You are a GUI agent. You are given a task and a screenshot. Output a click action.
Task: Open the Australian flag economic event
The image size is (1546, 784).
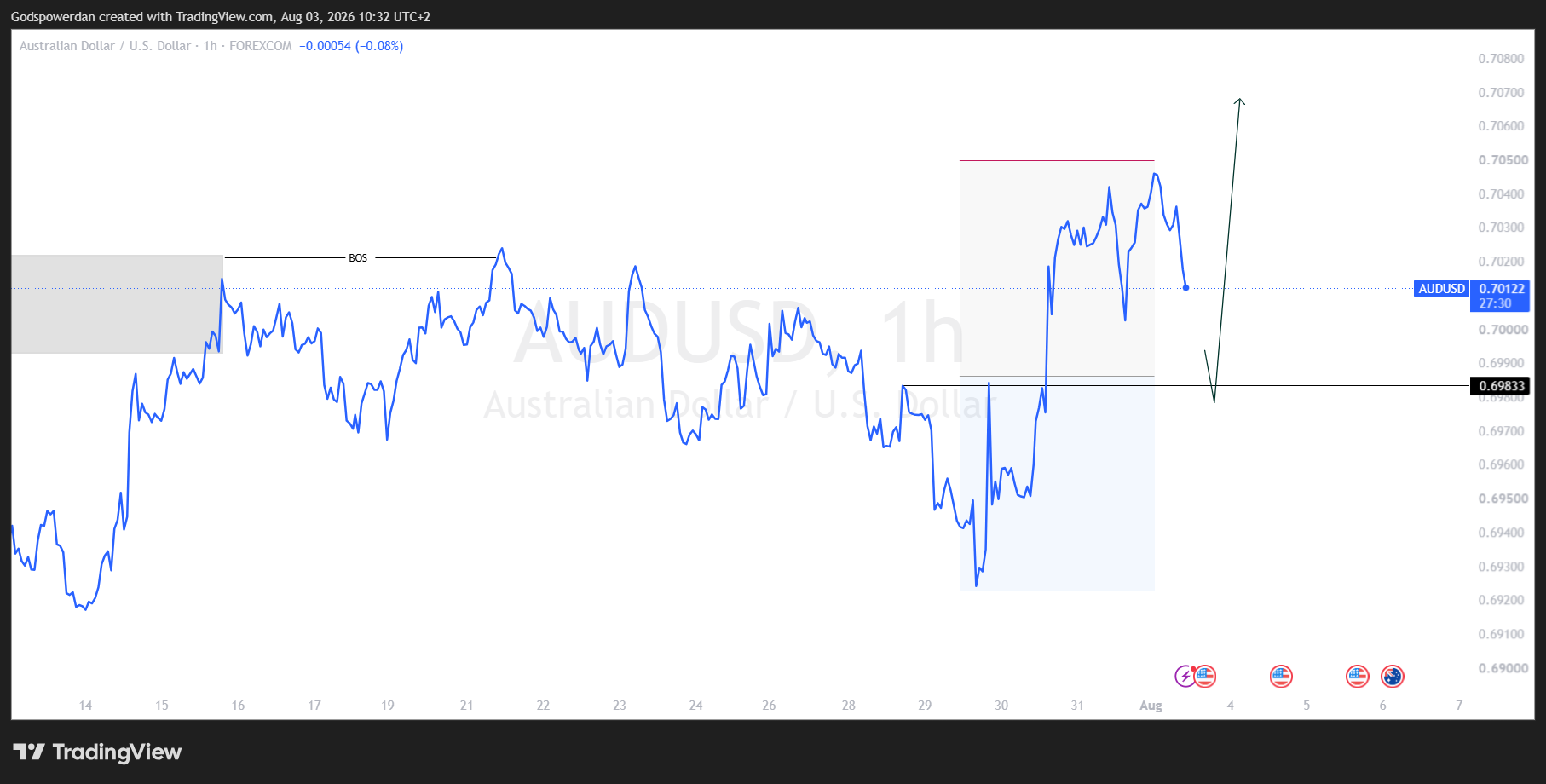click(1393, 677)
